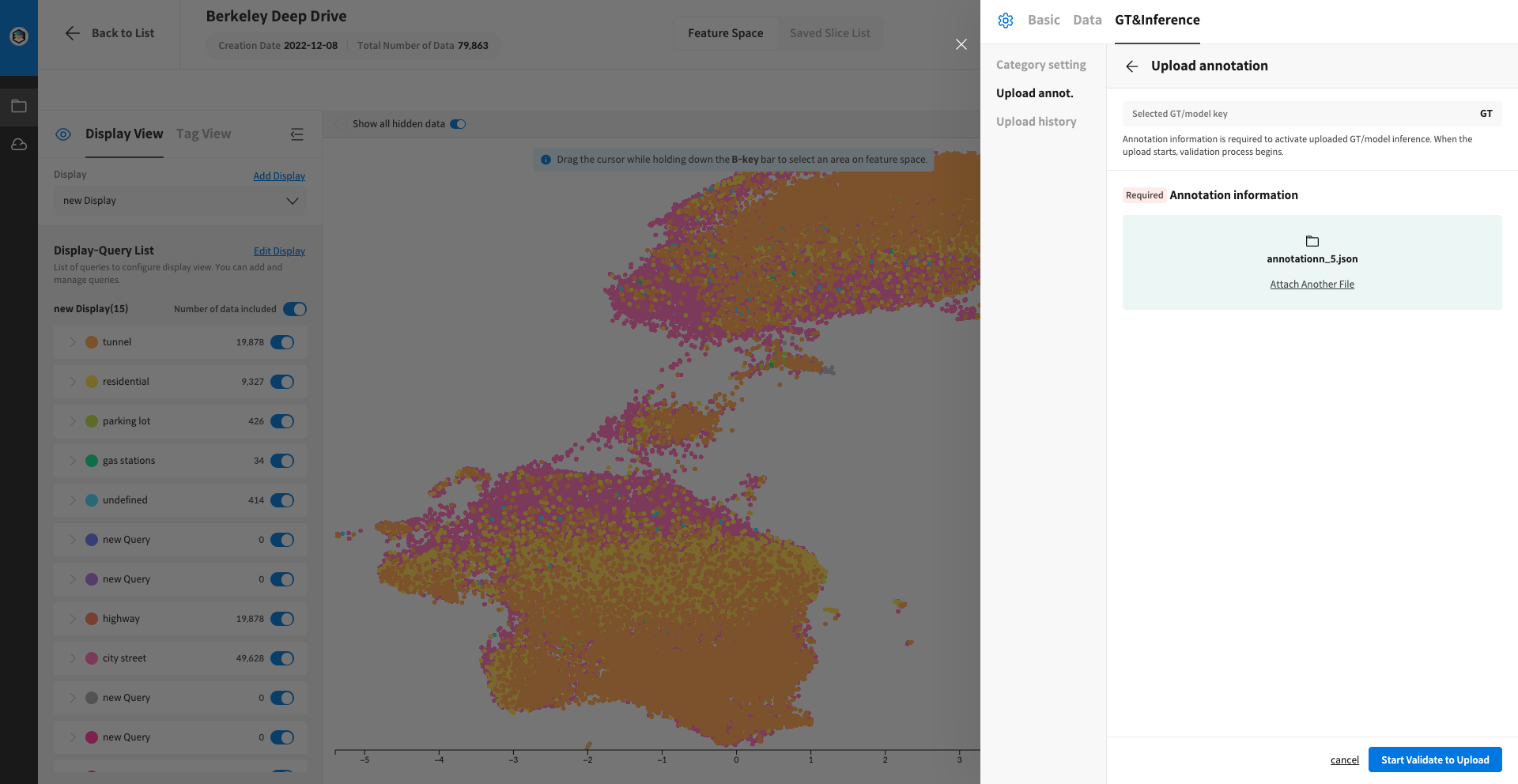Click Attach Another File link
This screenshot has width=1518, height=784.
click(1312, 285)
